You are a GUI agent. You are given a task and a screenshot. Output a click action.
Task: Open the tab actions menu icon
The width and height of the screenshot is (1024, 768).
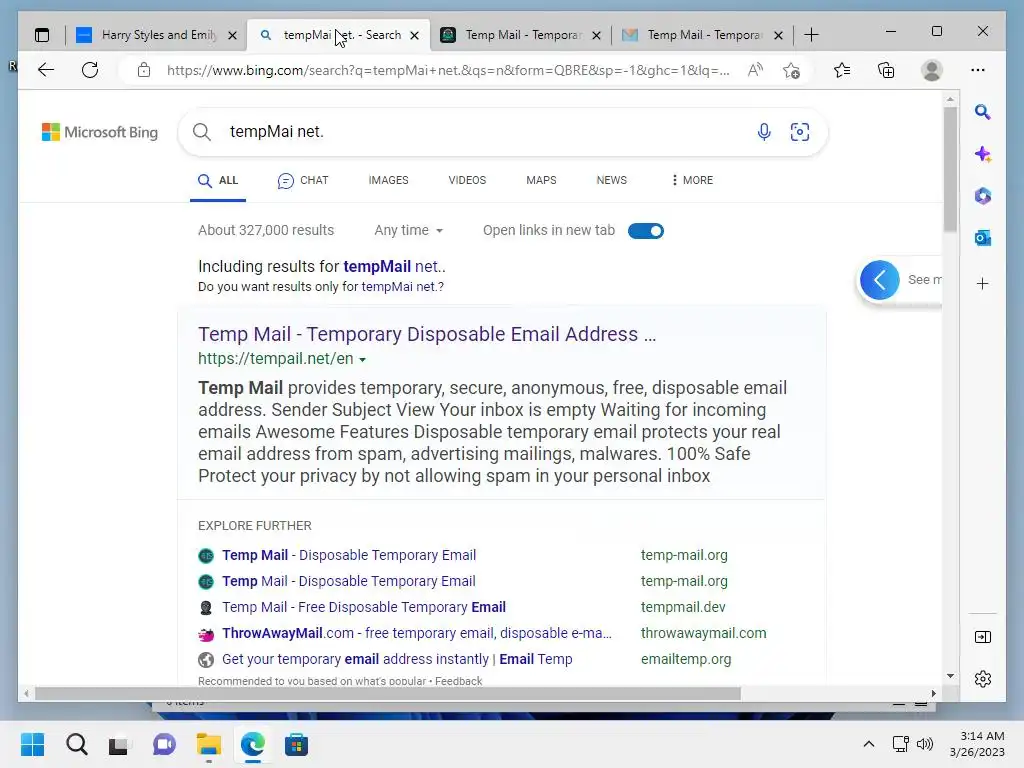click(42, 35)
